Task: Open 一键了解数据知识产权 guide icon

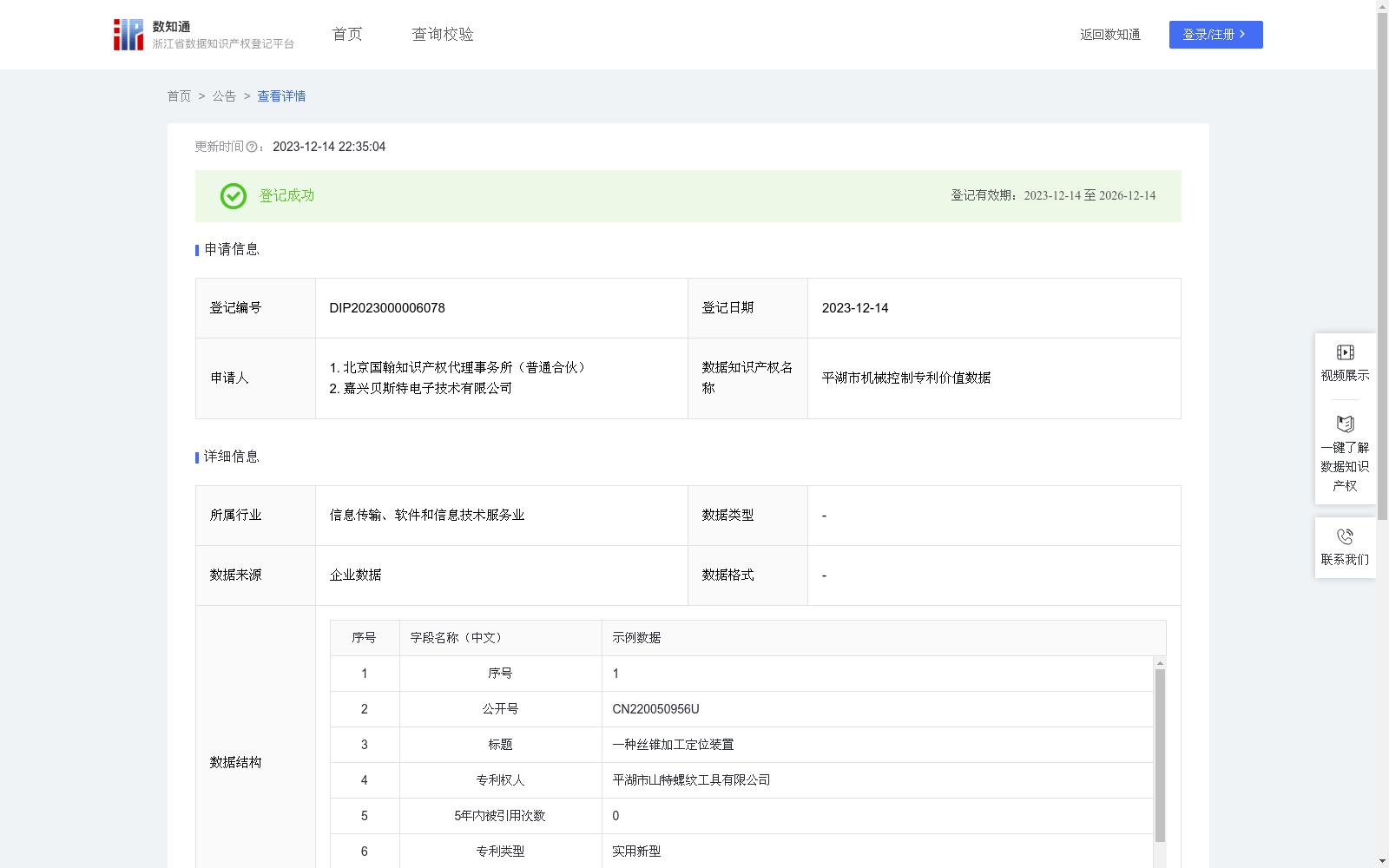Action: click(x=1345, y=424)
